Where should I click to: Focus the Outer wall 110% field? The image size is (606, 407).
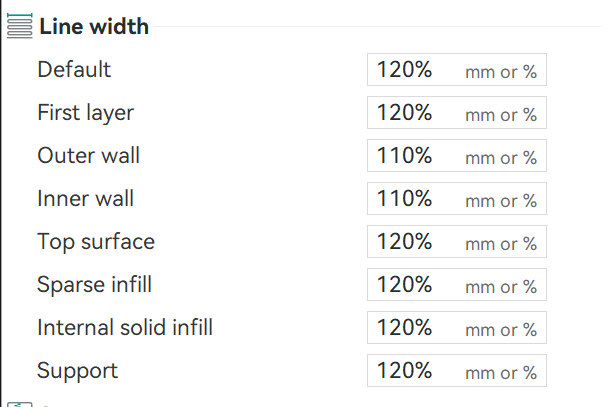[457, 155]
